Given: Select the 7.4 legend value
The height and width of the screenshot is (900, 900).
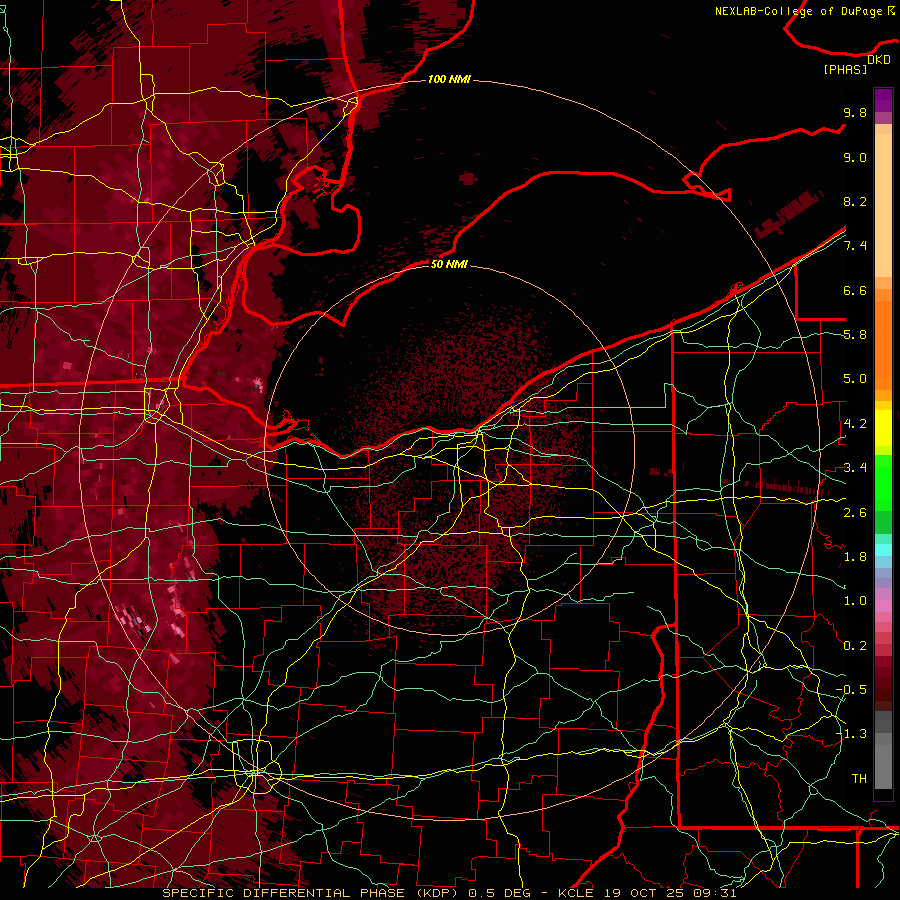Looking at the screenshot, I should (x=855, y=246).
